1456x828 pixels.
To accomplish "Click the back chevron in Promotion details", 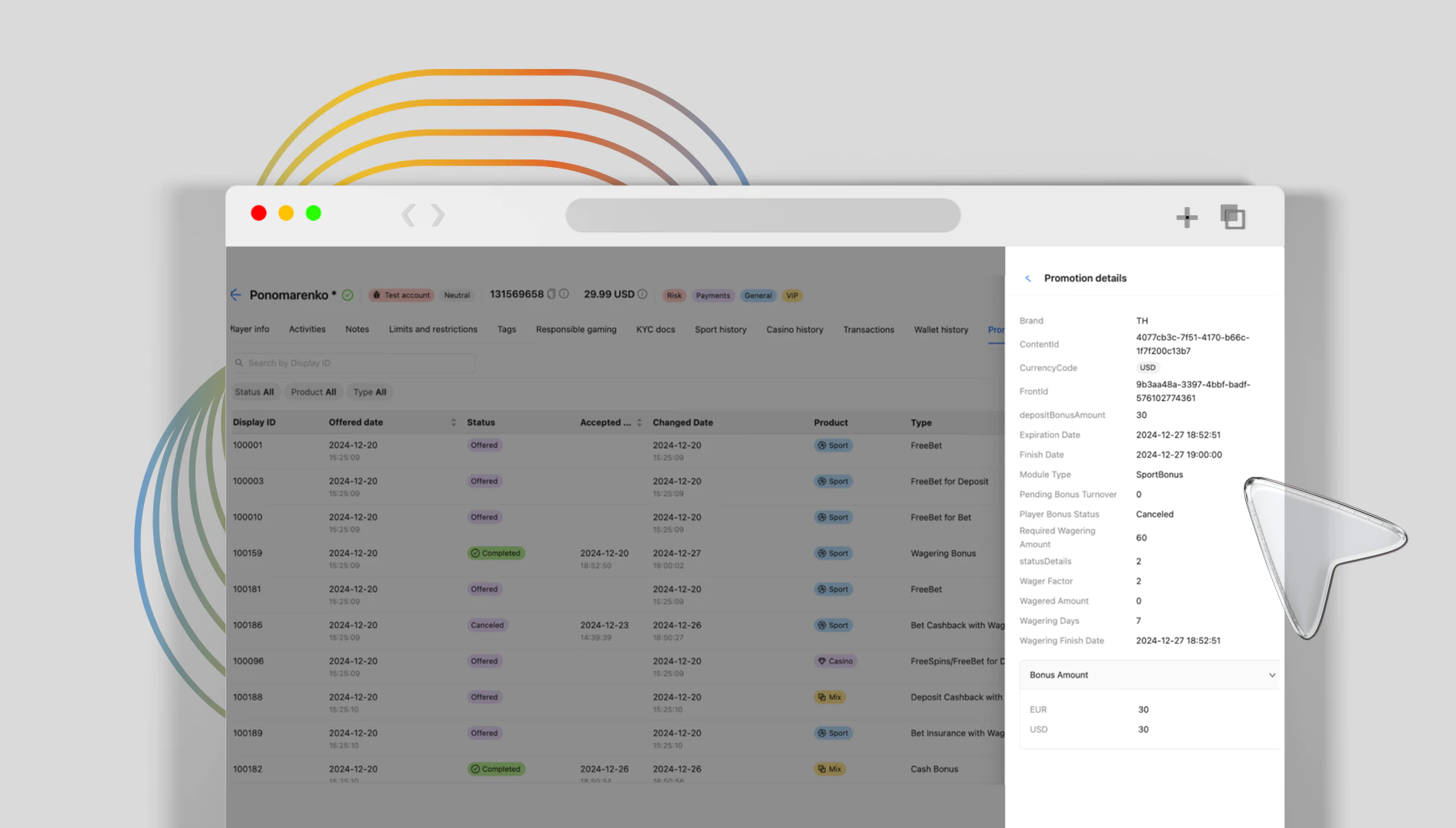I will tap(1028, 278).
